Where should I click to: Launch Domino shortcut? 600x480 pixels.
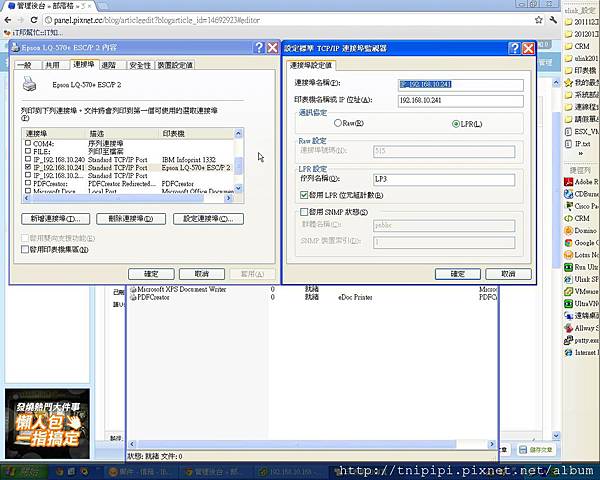(580, 230)
